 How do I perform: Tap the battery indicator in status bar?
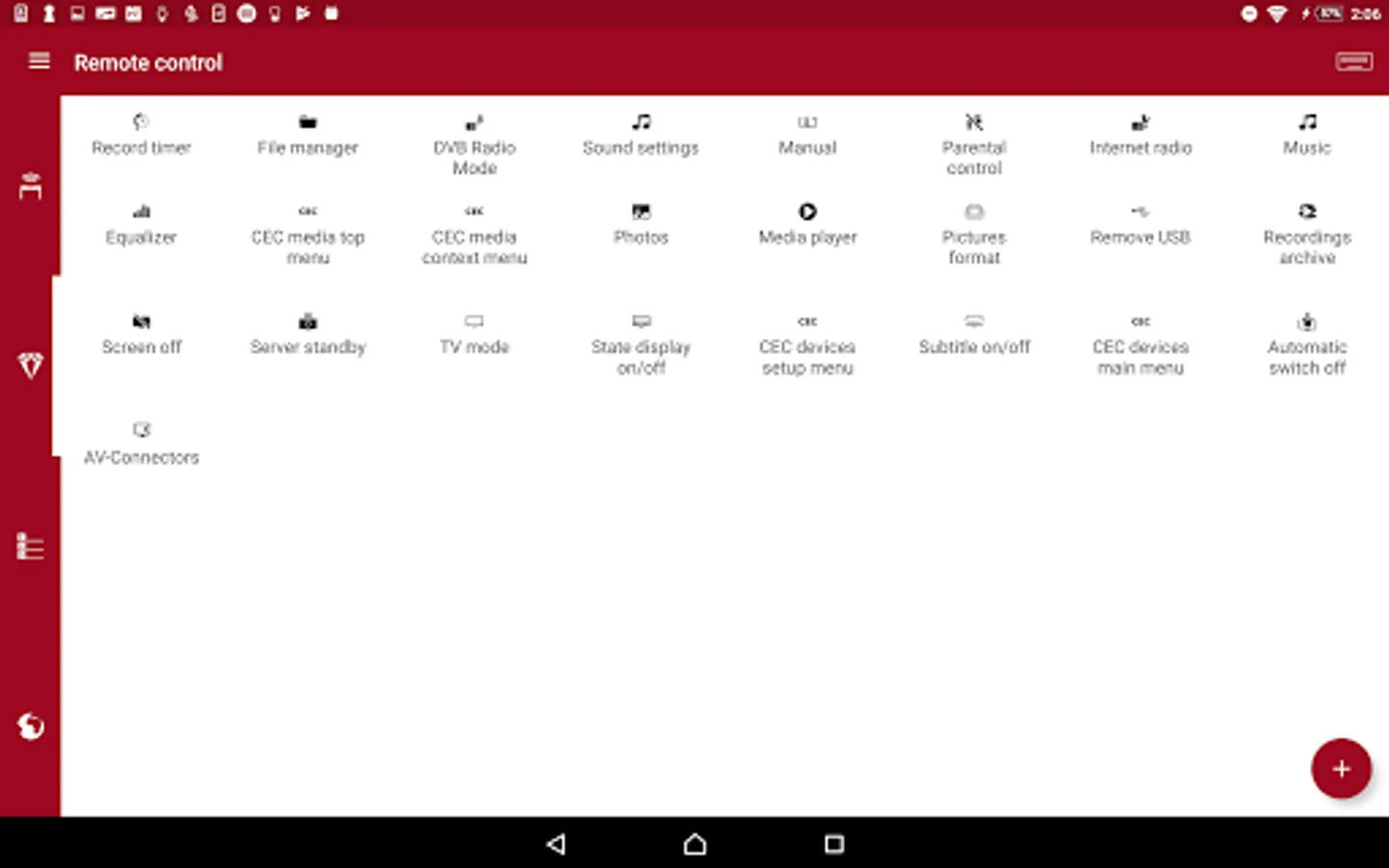coord(1329,14)
